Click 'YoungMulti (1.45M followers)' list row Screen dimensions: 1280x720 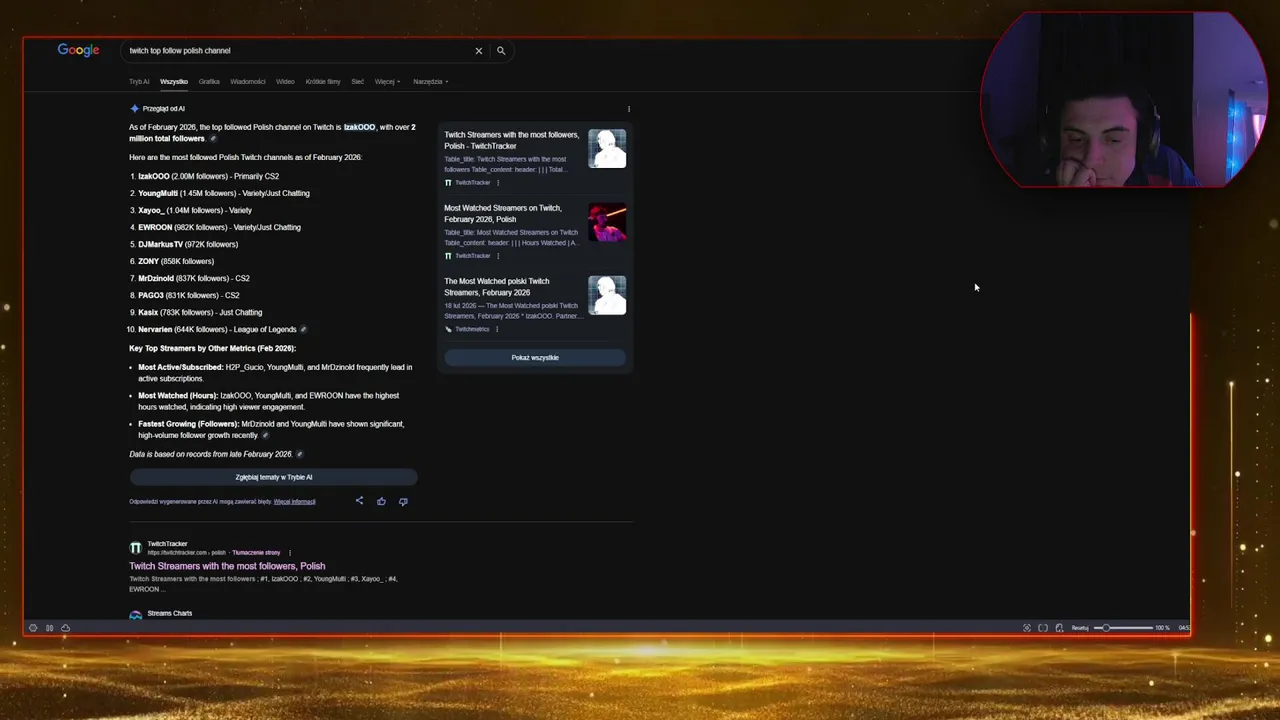pyautogui.click(x=224, y=193)
